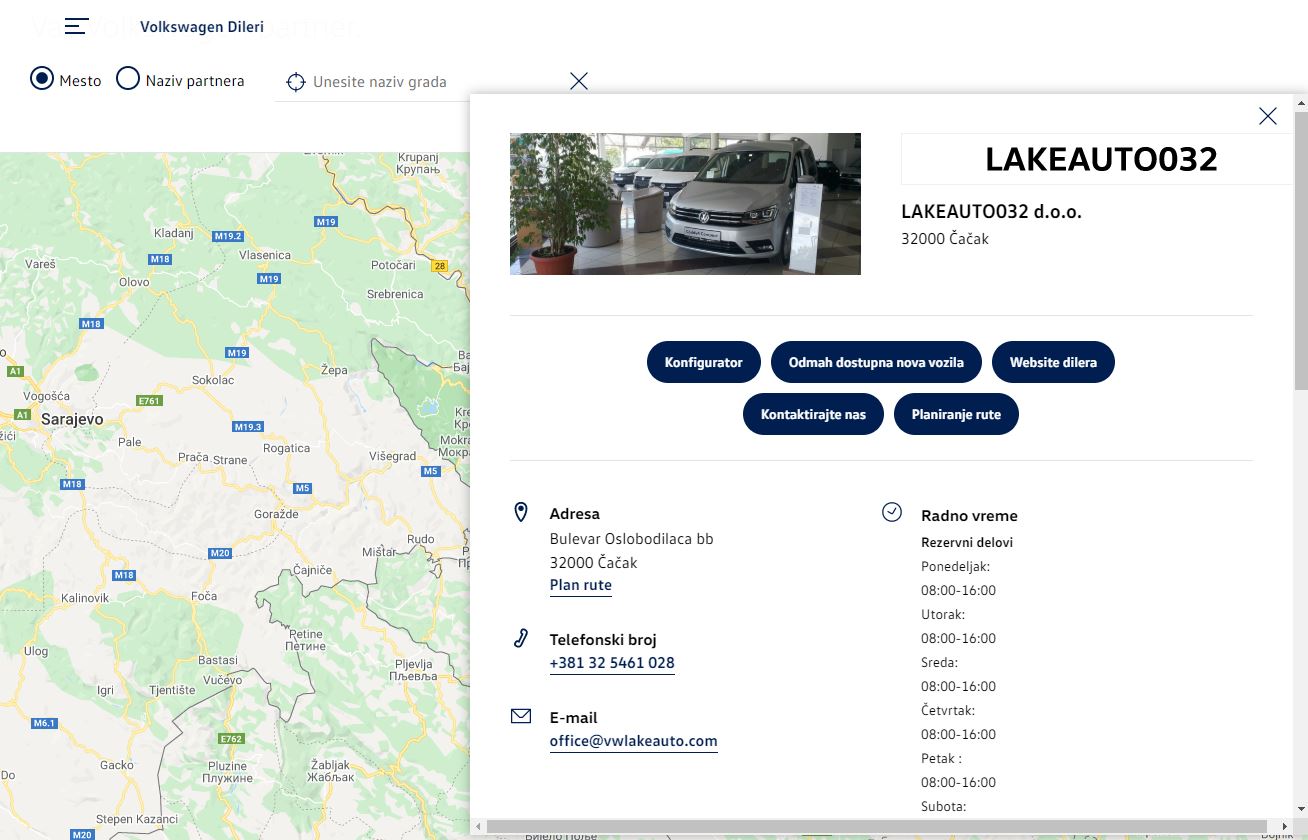1308x840 pixels.
Task: Select the Mesto radio button
Action: 42,79
